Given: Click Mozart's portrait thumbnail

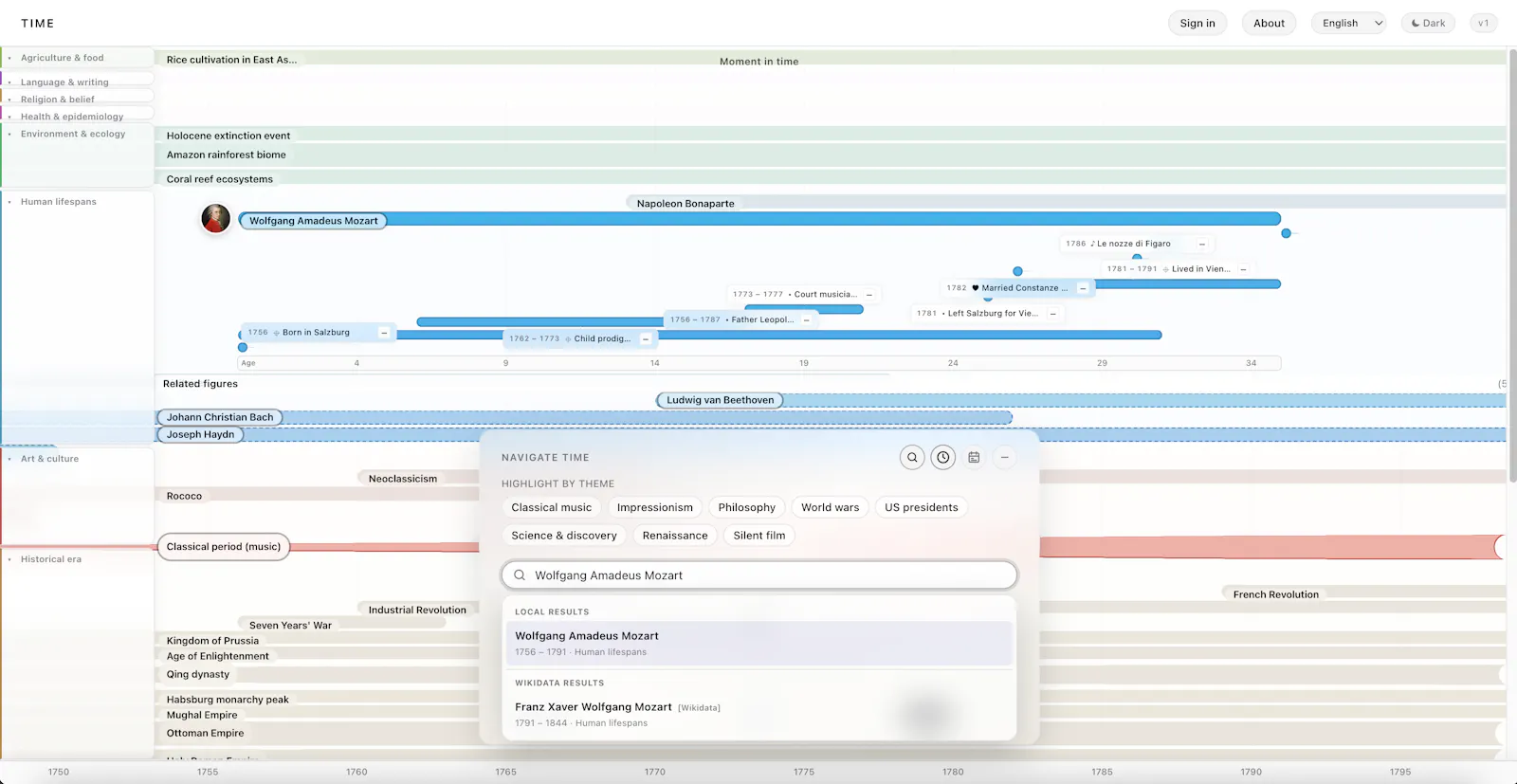Looking at the screenshot, I should [216, 218].
